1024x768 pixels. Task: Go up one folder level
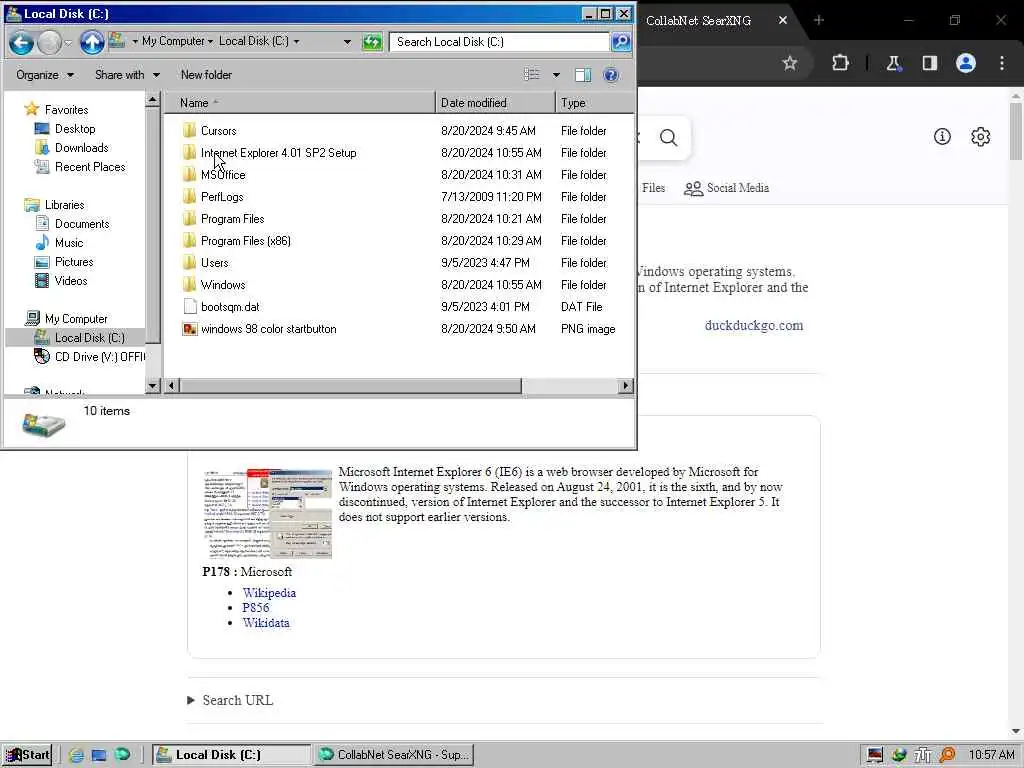point(91,42)
